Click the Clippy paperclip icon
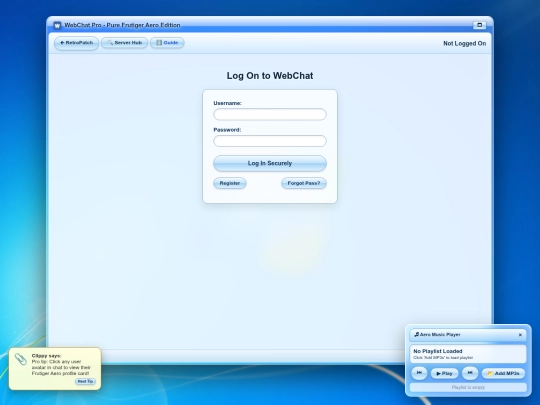The image size is (540, 405). (x=21, y=359)
